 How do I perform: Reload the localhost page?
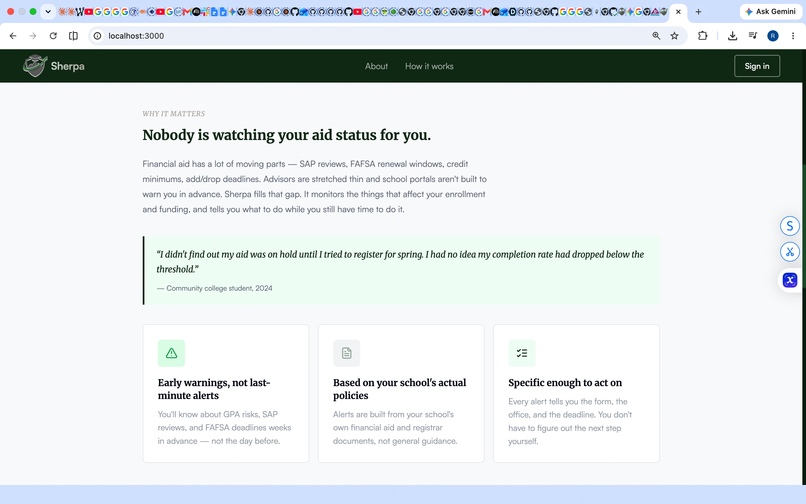tap(53, 36)
